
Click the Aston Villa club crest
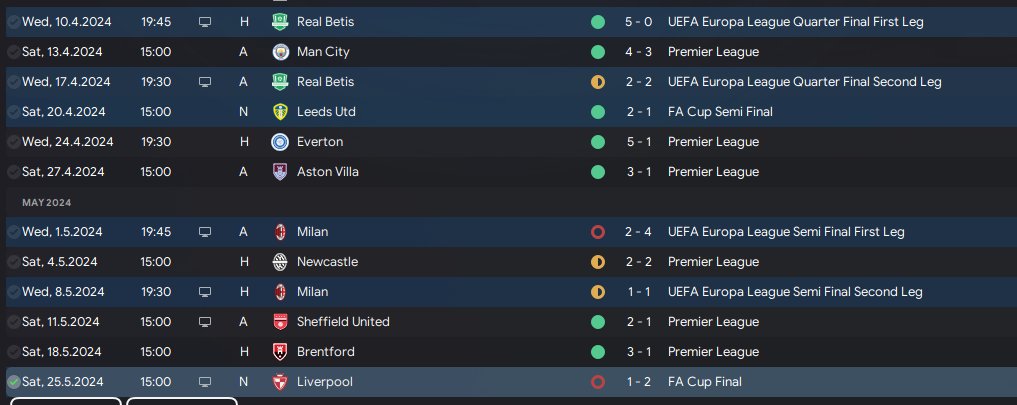280,172
